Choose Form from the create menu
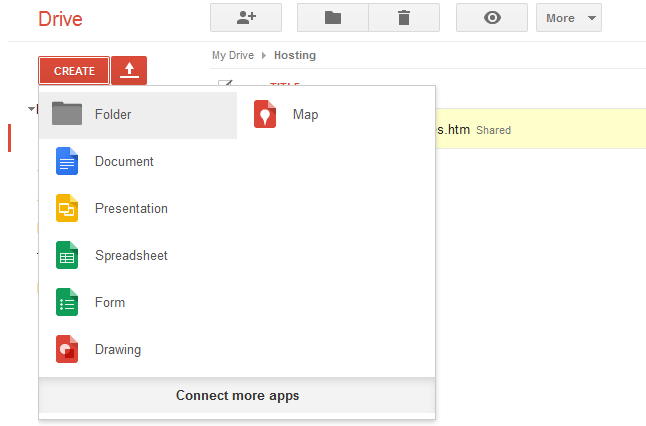Viewport: 646px width, 426px height. pos(138,302)
